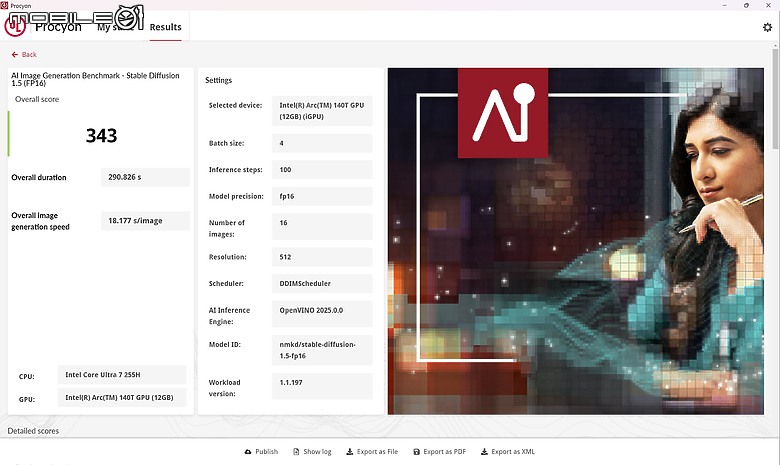Publish the benchmark result

[261, 452]
